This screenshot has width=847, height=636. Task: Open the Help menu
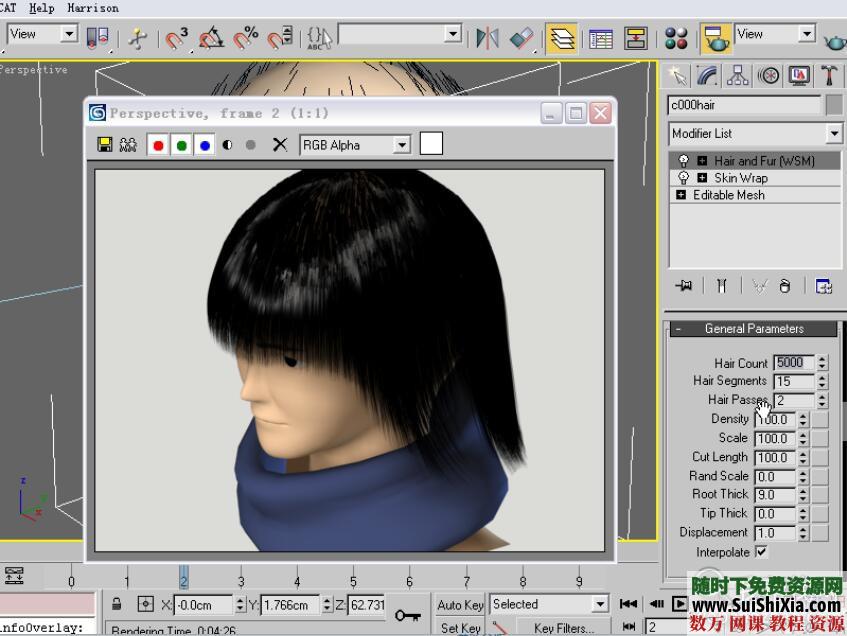(x=41, y=8)
